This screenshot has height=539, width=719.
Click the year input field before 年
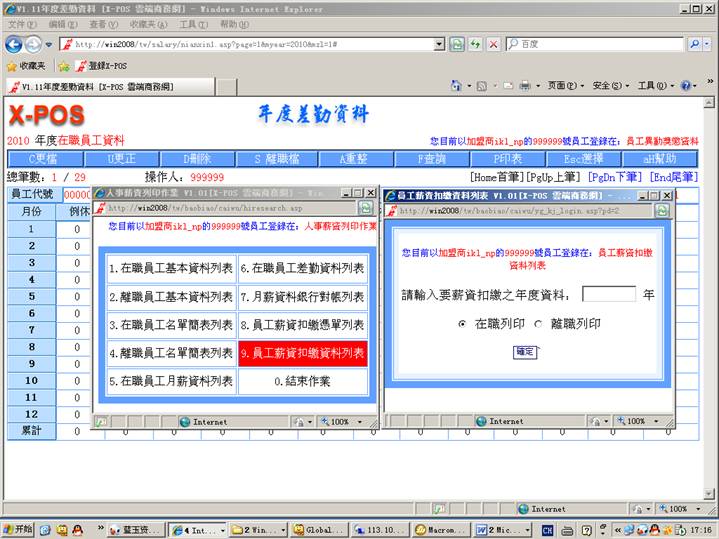point(608,295)
